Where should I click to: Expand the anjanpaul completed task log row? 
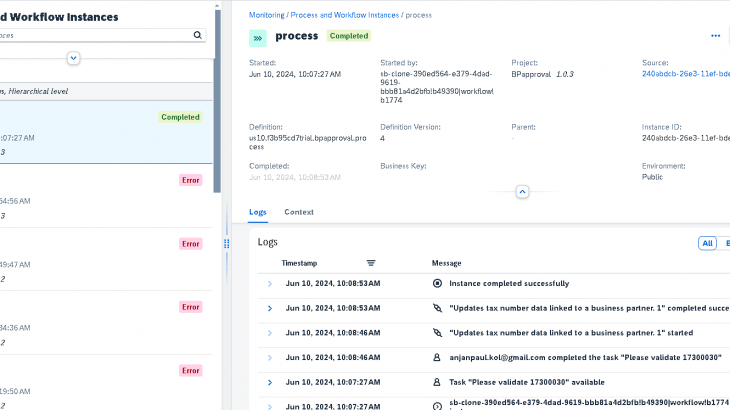pos(270,358)
